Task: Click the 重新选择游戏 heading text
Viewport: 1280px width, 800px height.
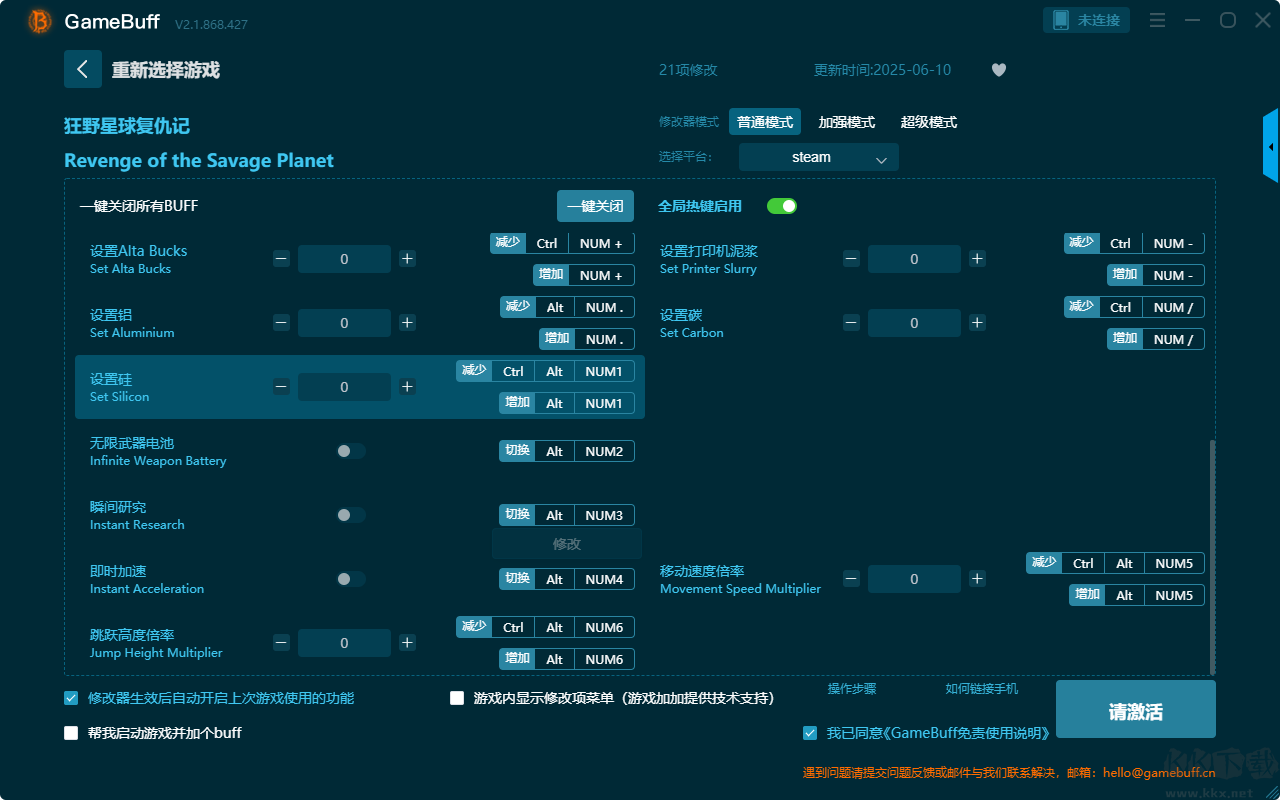Action: 166,70
